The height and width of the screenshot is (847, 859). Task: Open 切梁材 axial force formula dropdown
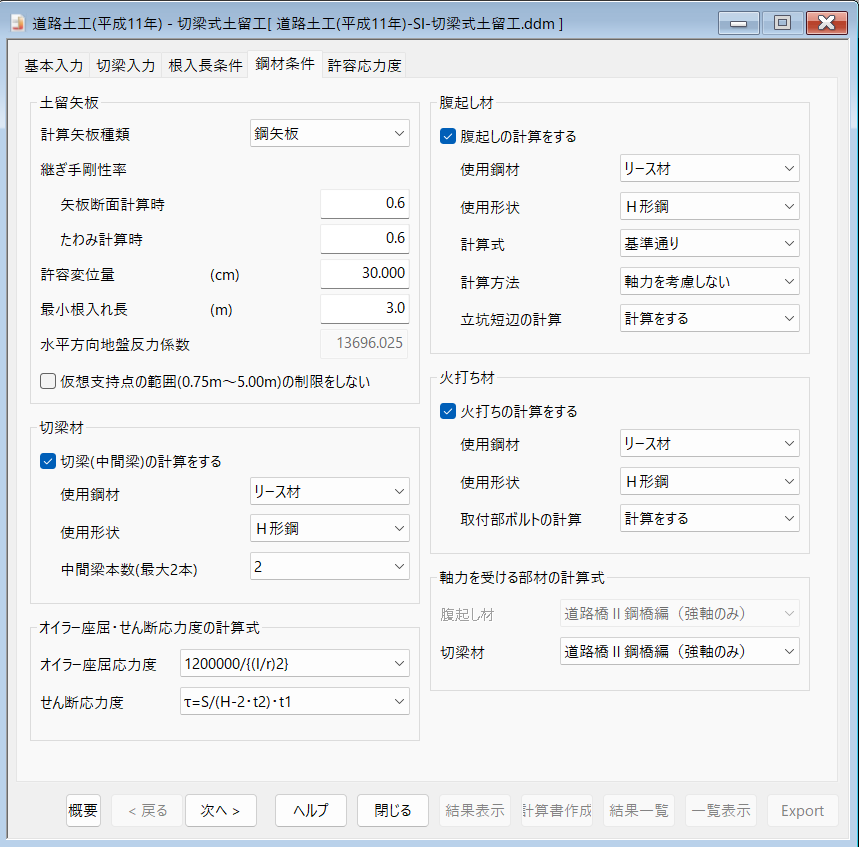(x=679, y=652)
